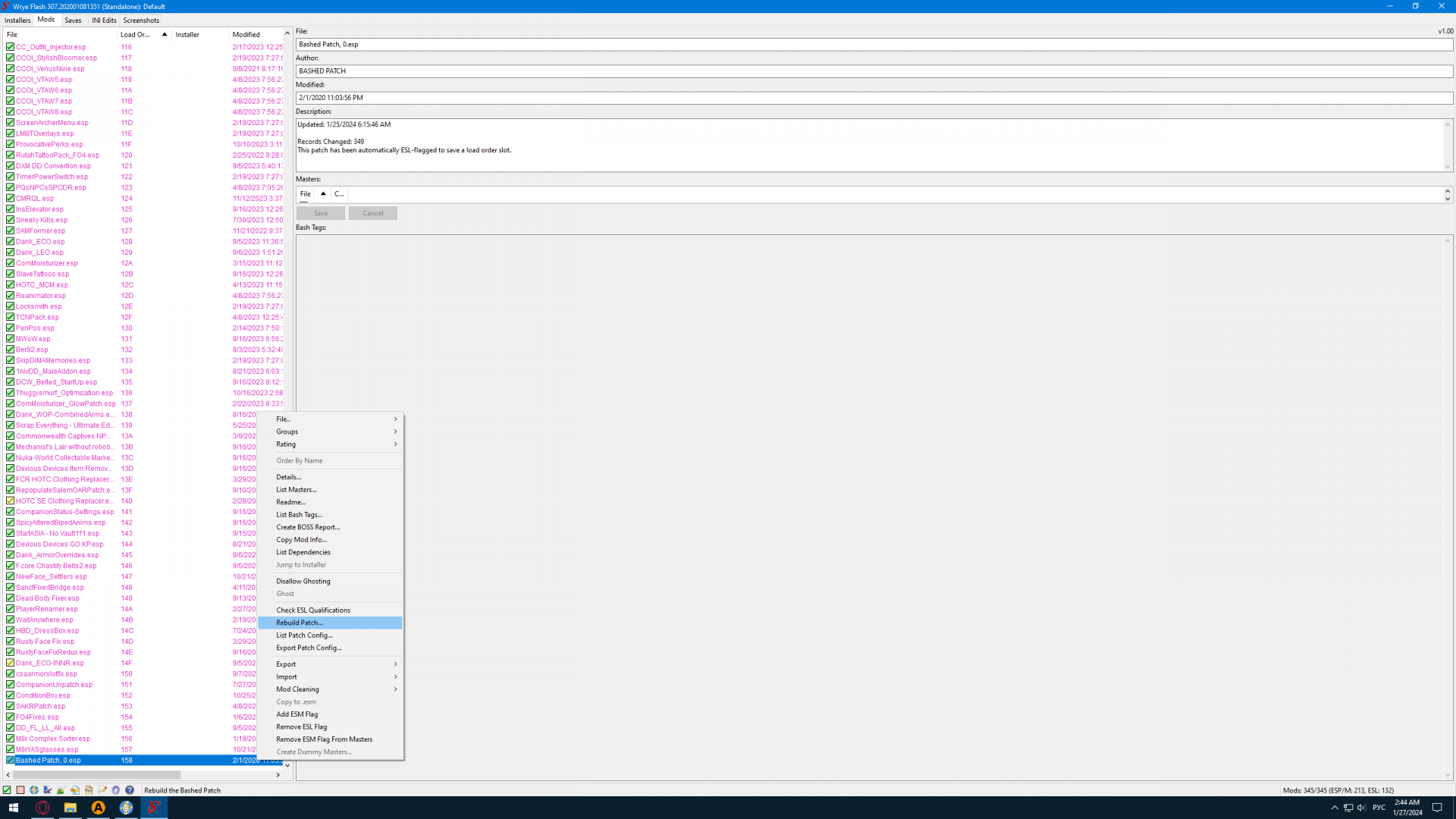Disable the CC_Outfit_Injector.esp plugin checkbox

(x=10, y=47)
